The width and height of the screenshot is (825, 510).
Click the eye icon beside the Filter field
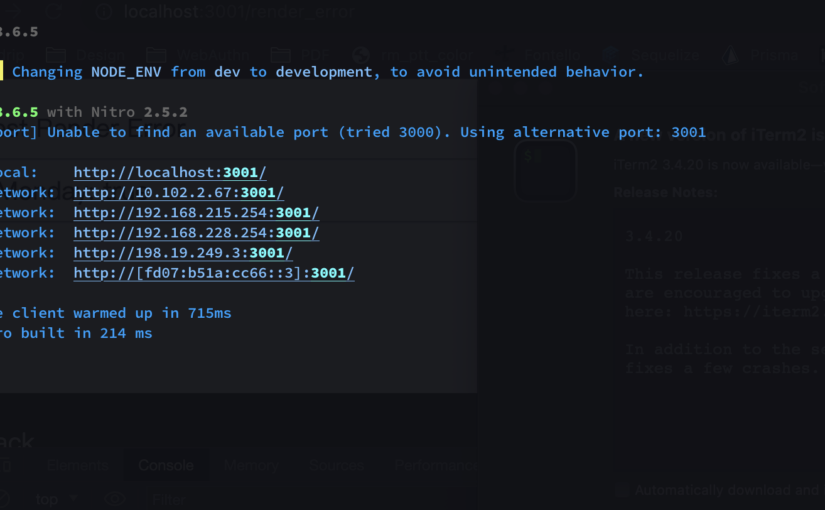coord(114,498)
